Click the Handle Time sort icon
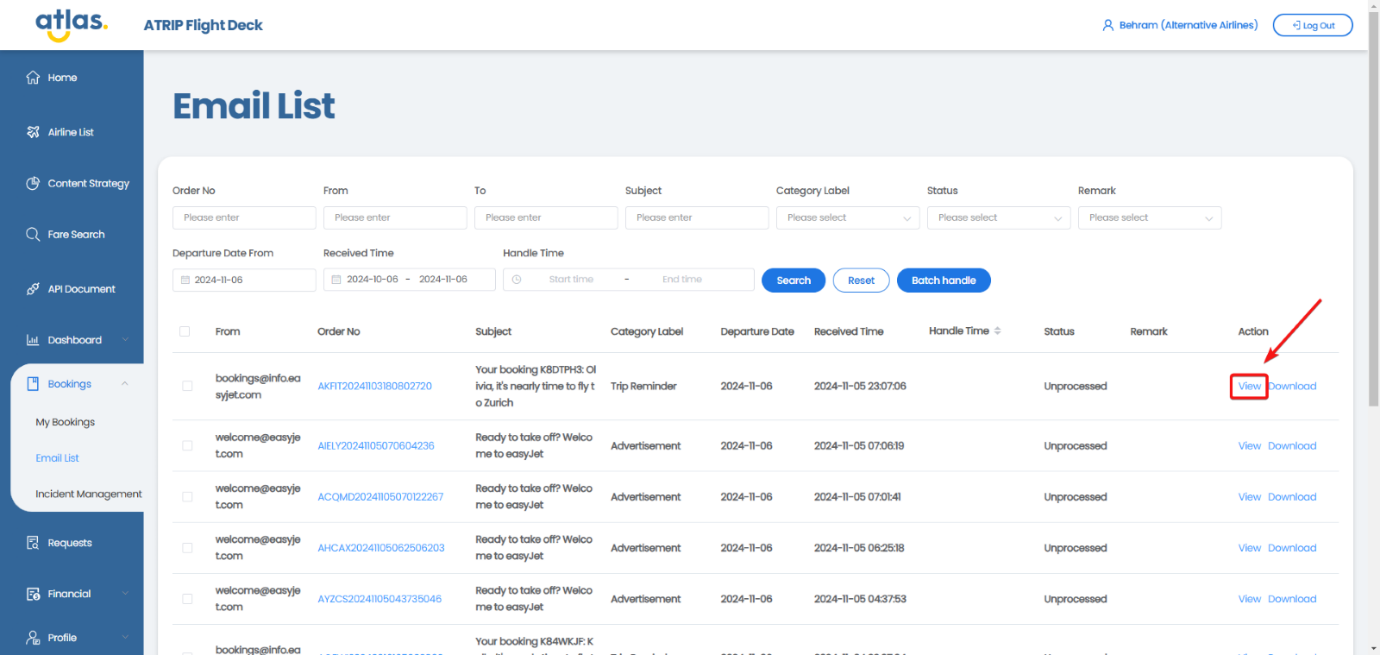 point(997,331)
